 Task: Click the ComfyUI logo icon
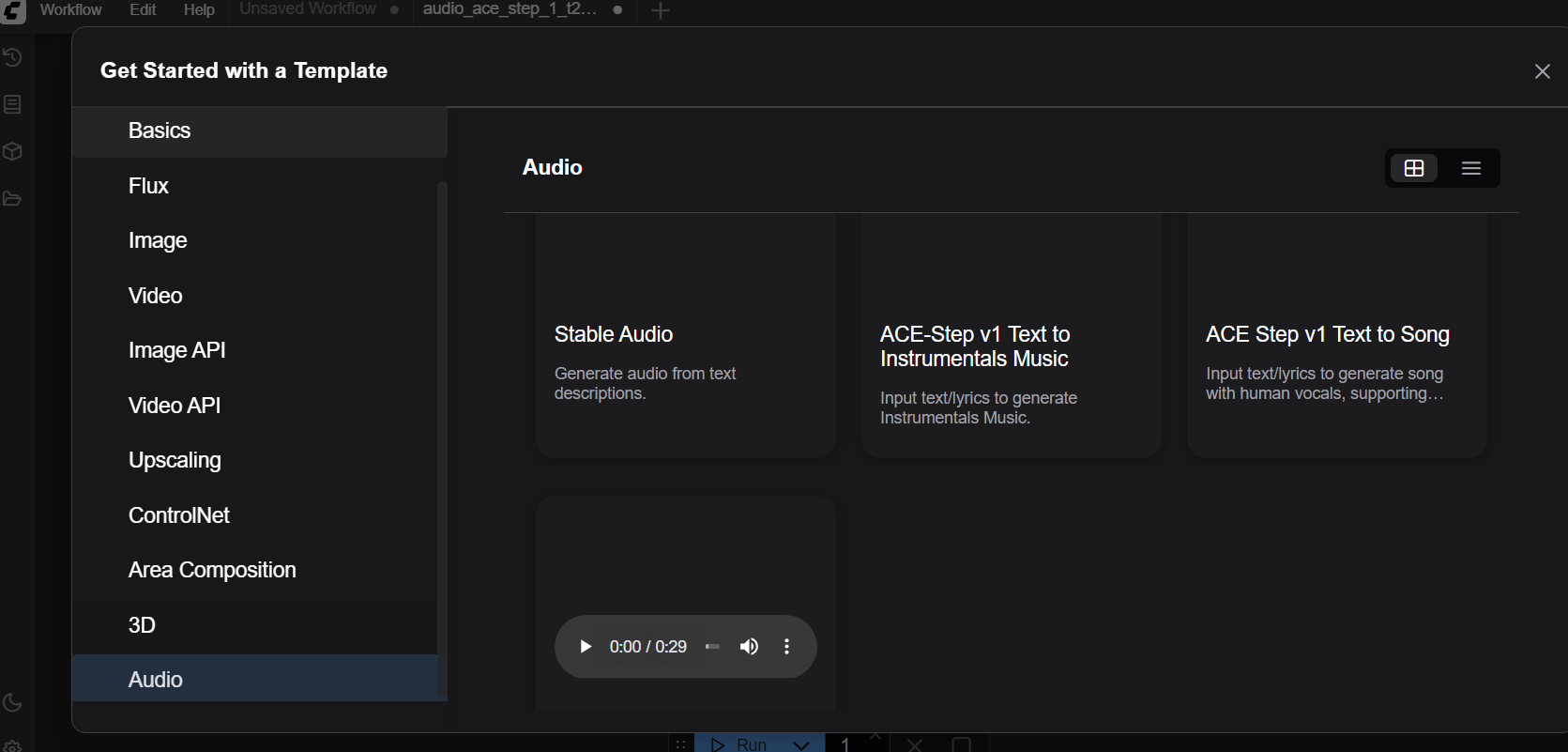[13, 11]
